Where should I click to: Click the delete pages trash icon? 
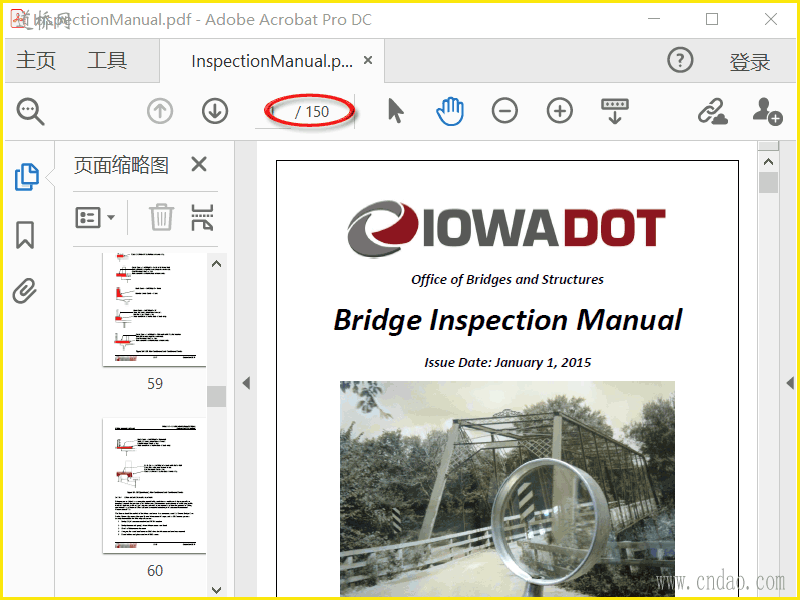(161, 217)
